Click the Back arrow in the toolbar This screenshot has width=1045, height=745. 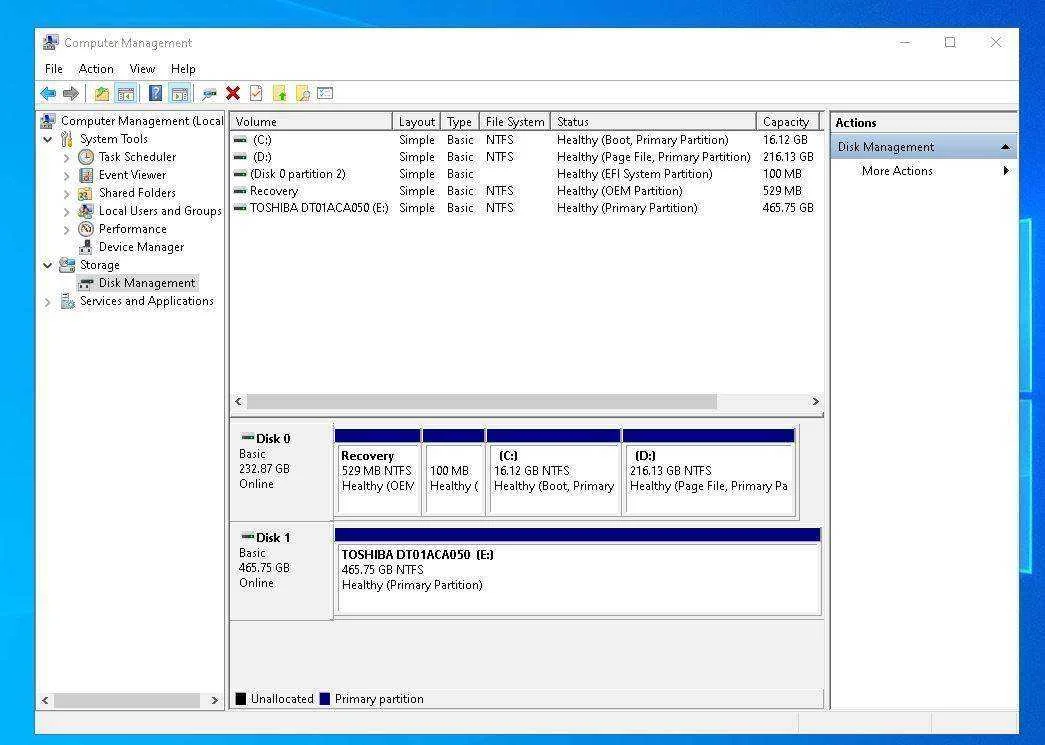(48, 94)
